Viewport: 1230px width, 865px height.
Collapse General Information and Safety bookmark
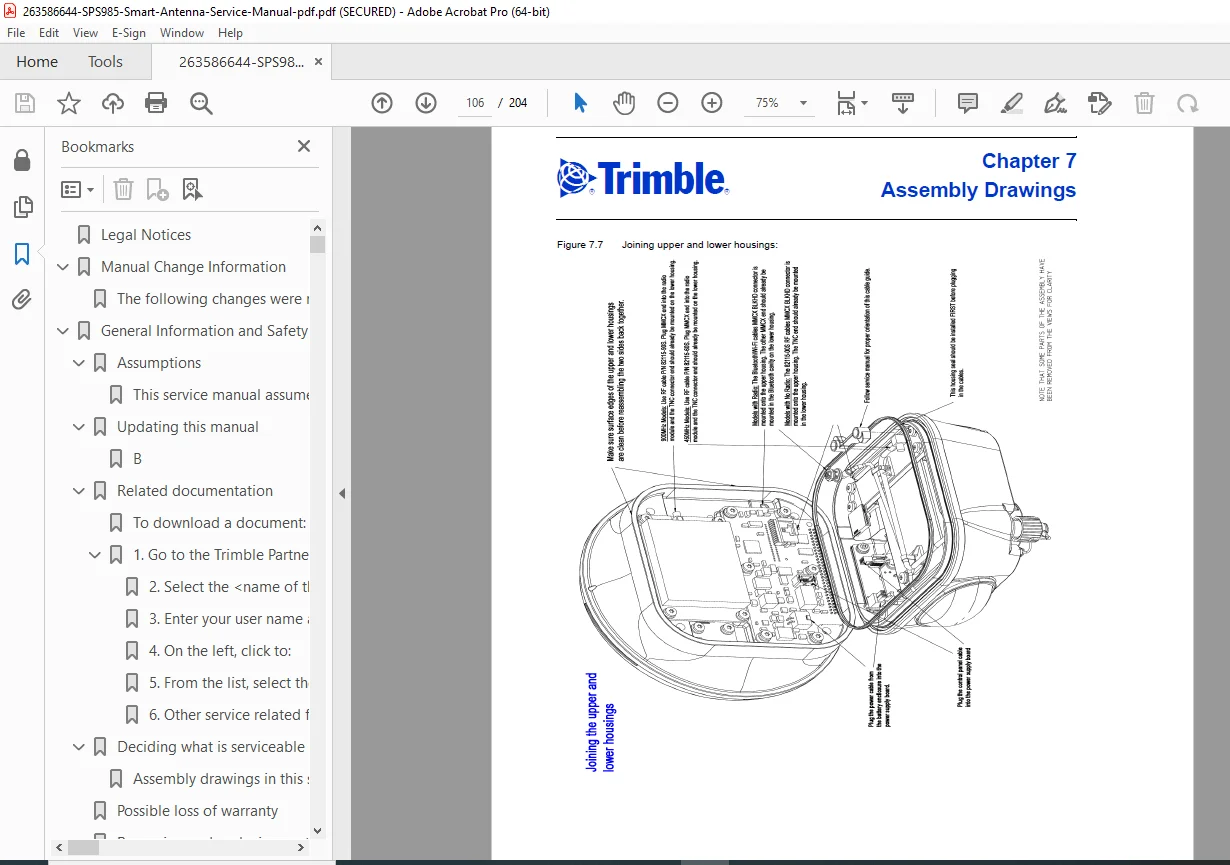63,331
